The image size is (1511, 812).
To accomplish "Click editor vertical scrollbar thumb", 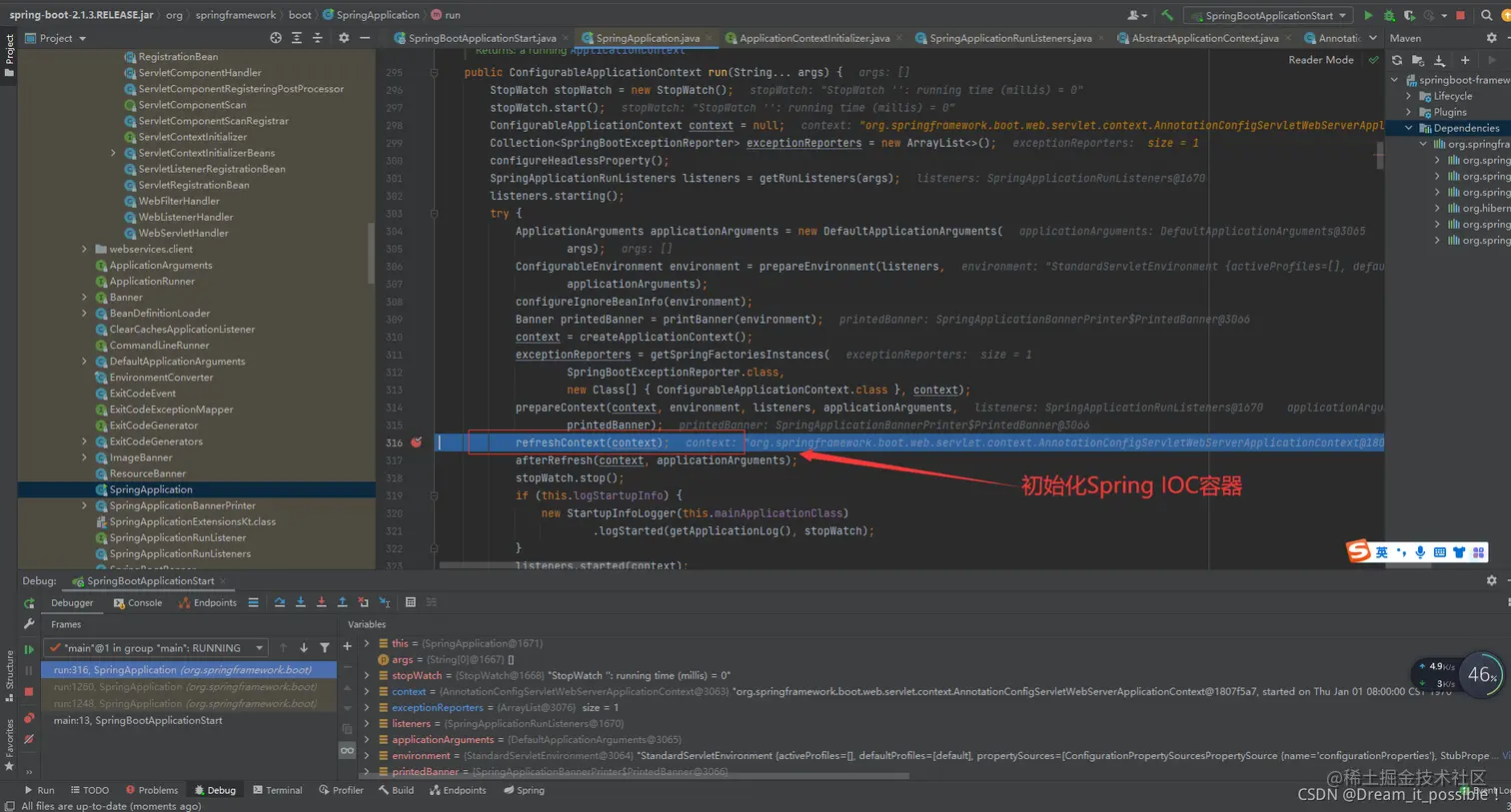I will [1380, 155].
